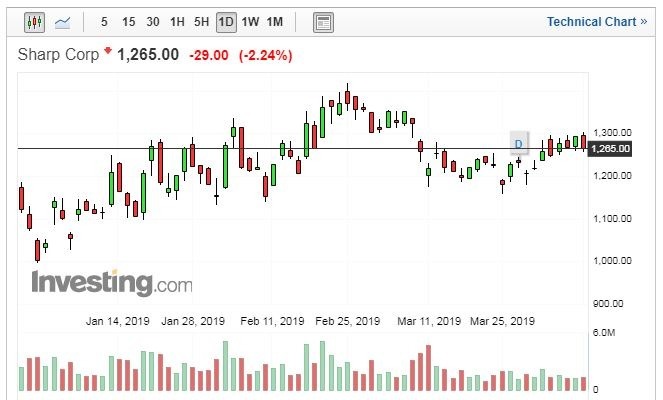Switch to the line chart type icon

[x=63, y=22]
